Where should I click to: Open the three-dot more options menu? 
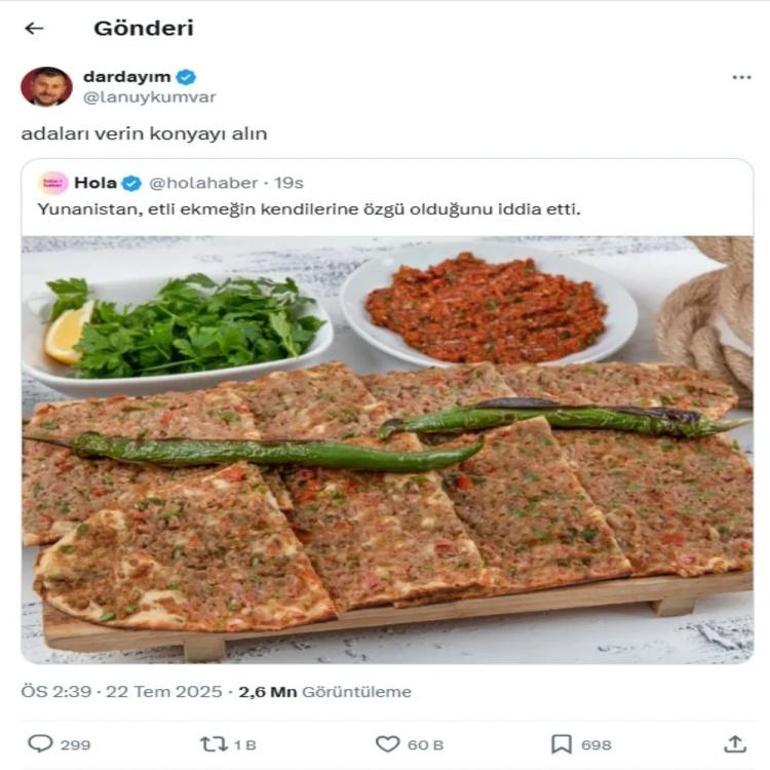pyautogui.click(x=741, y=78)
